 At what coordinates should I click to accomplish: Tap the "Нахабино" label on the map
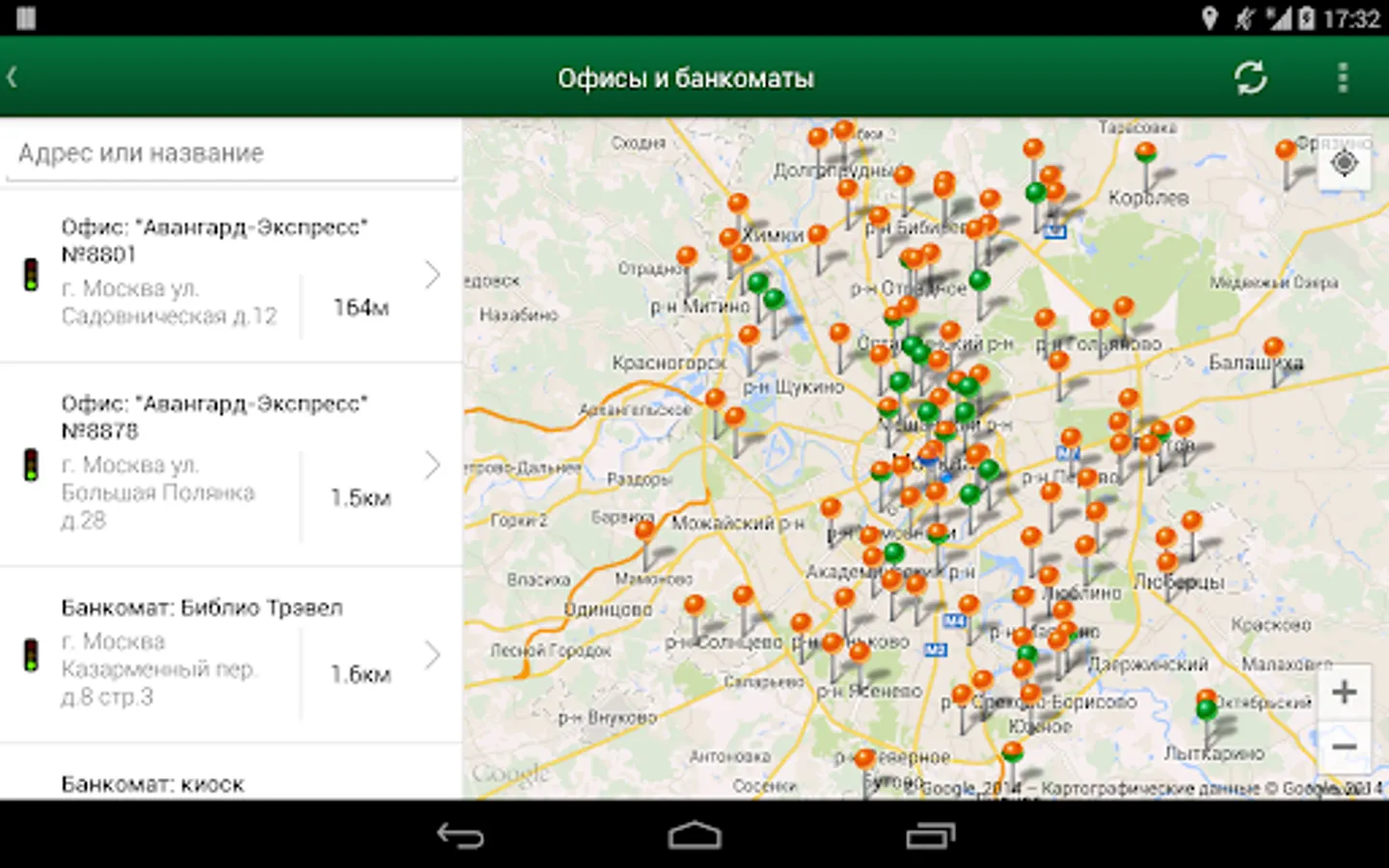519,314
